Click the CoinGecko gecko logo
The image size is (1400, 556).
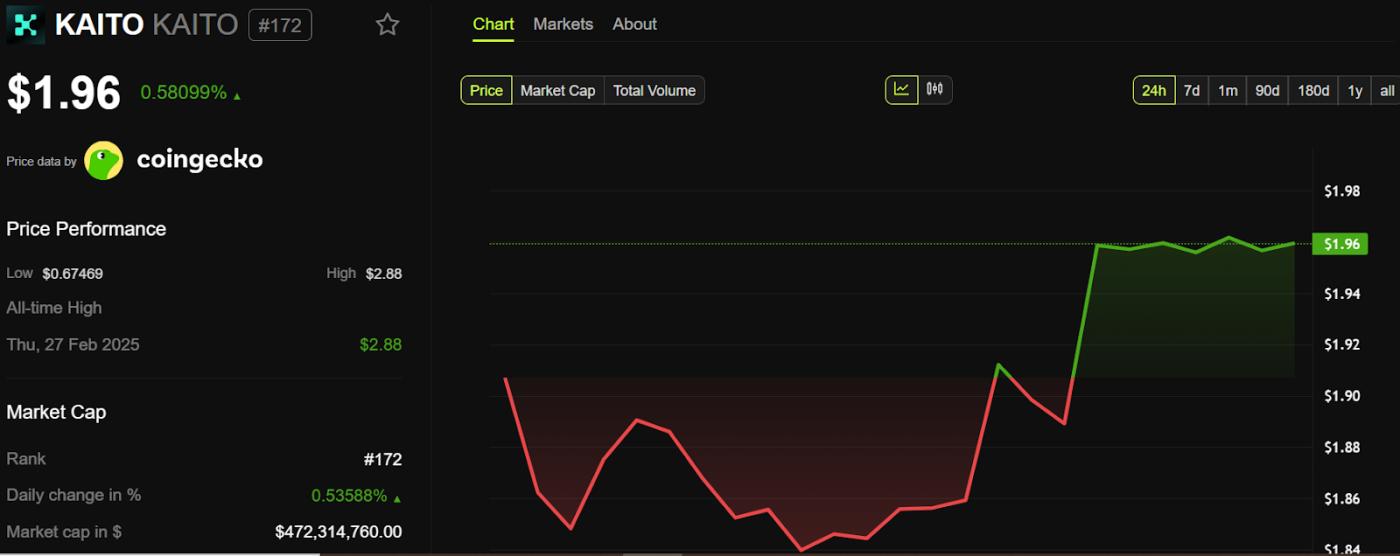coord(104,160)
